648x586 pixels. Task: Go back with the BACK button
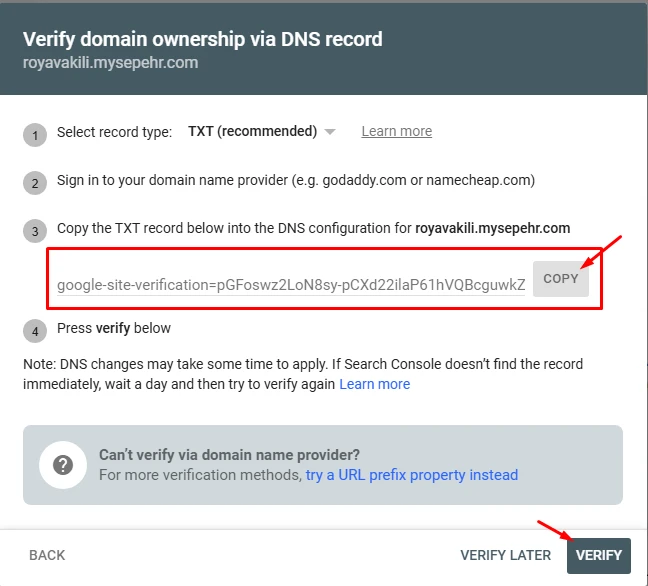(x=47, y=555)
